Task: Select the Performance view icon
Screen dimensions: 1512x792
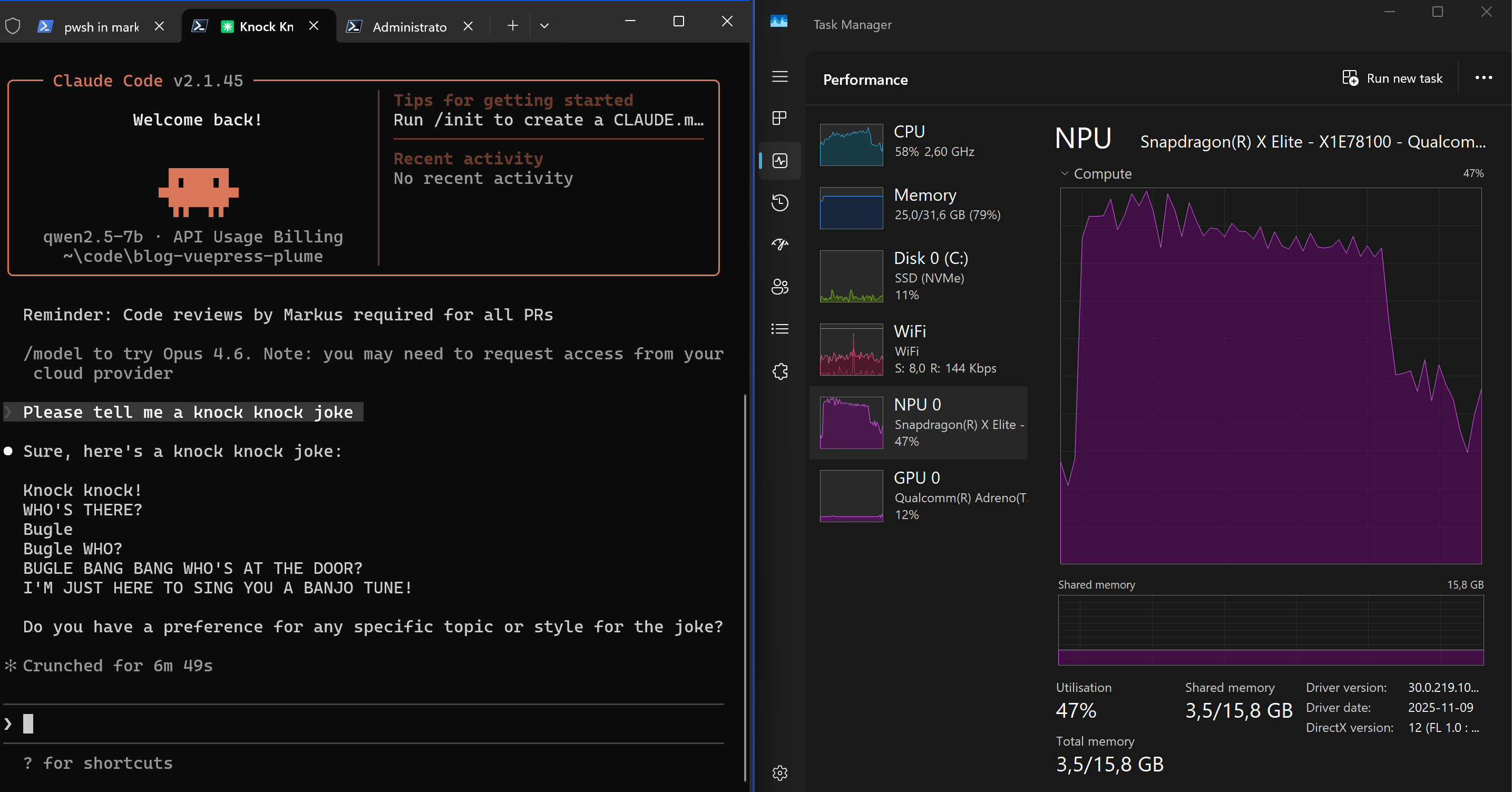Action: tap(779, 160)
